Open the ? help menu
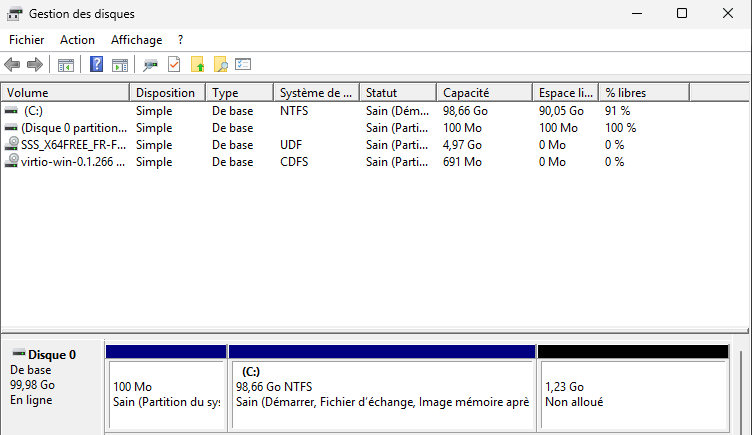 click(180, 40)
